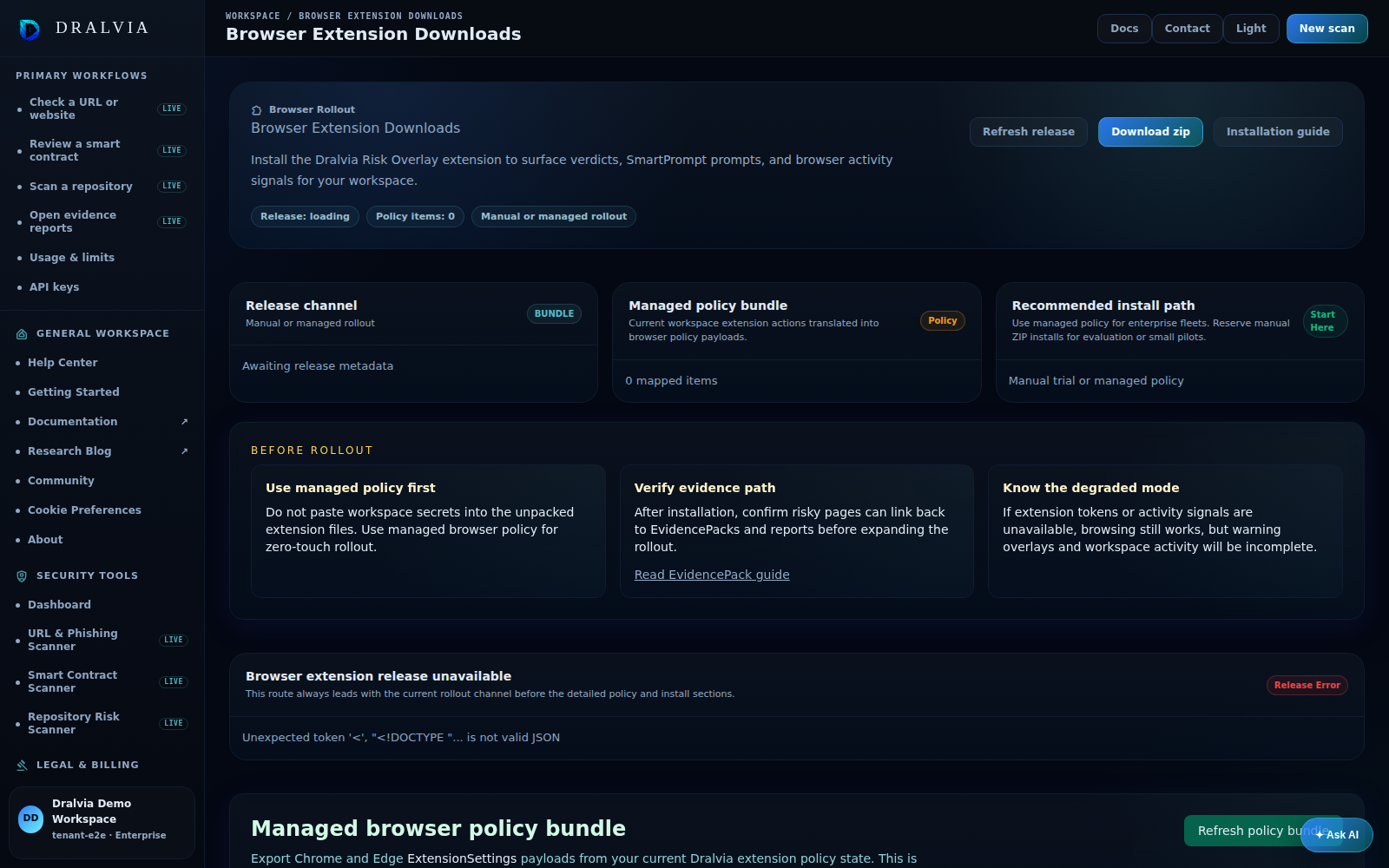
Task: Click Refresh release button
Action: click(x=1029, y=132)
